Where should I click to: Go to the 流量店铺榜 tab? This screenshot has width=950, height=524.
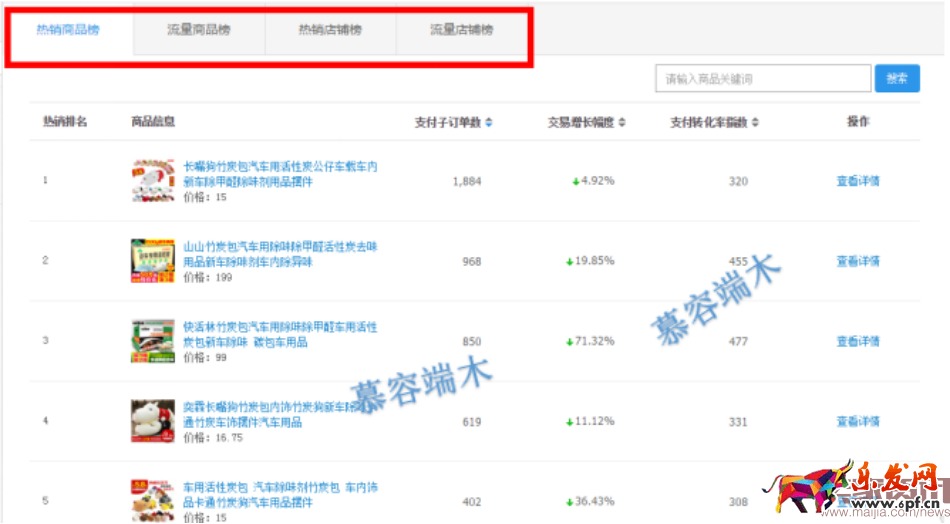[x=461, y=30]
